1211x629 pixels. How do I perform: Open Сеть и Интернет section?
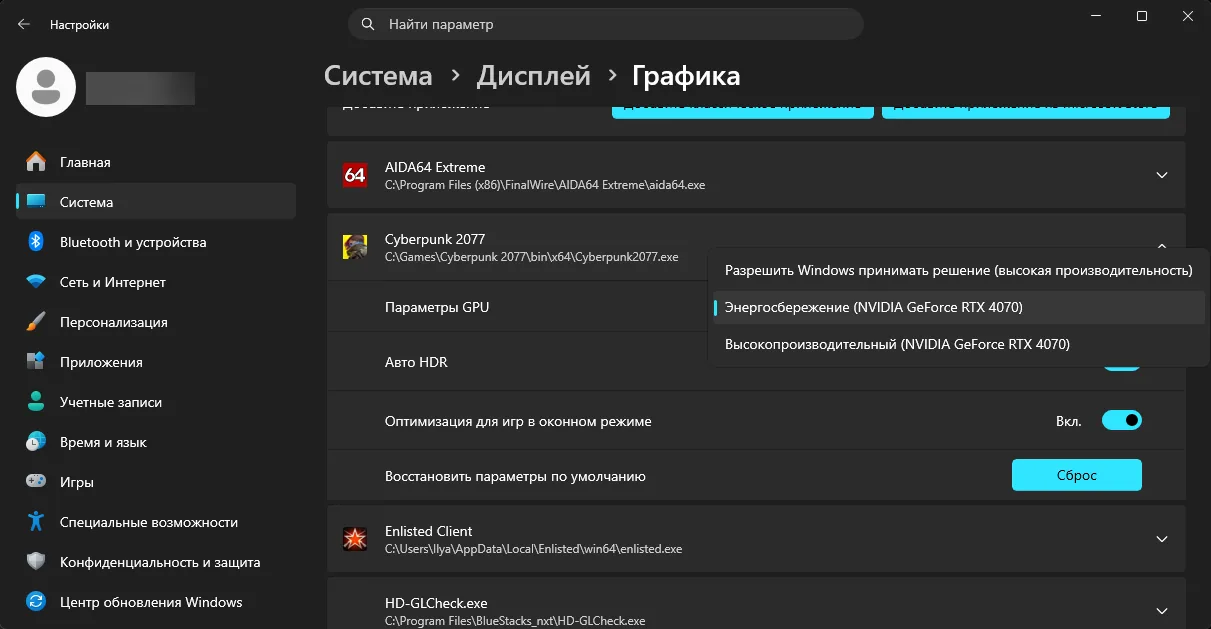[156, 282]
